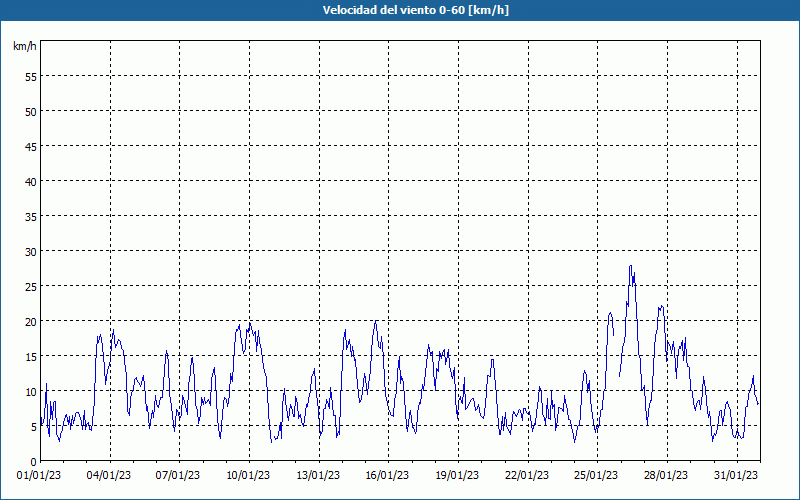Click the 19/01/23 date label
Screen dimensions: 800x500
tap(457, 475)
